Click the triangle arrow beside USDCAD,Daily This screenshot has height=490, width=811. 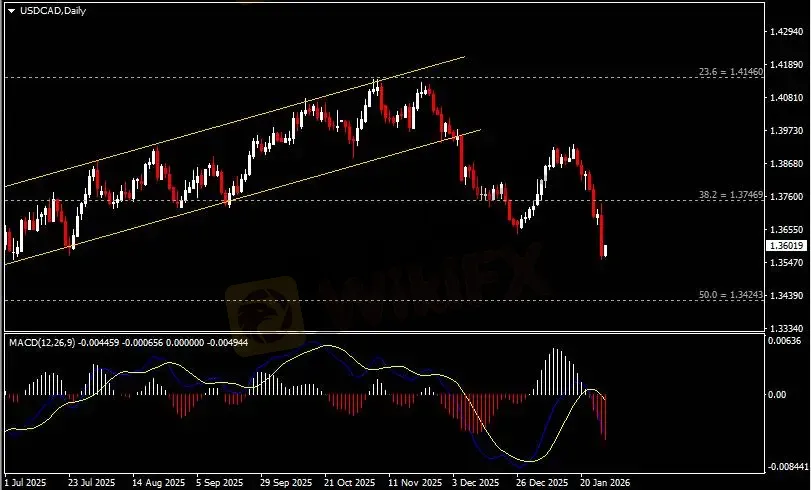(11, 10)
